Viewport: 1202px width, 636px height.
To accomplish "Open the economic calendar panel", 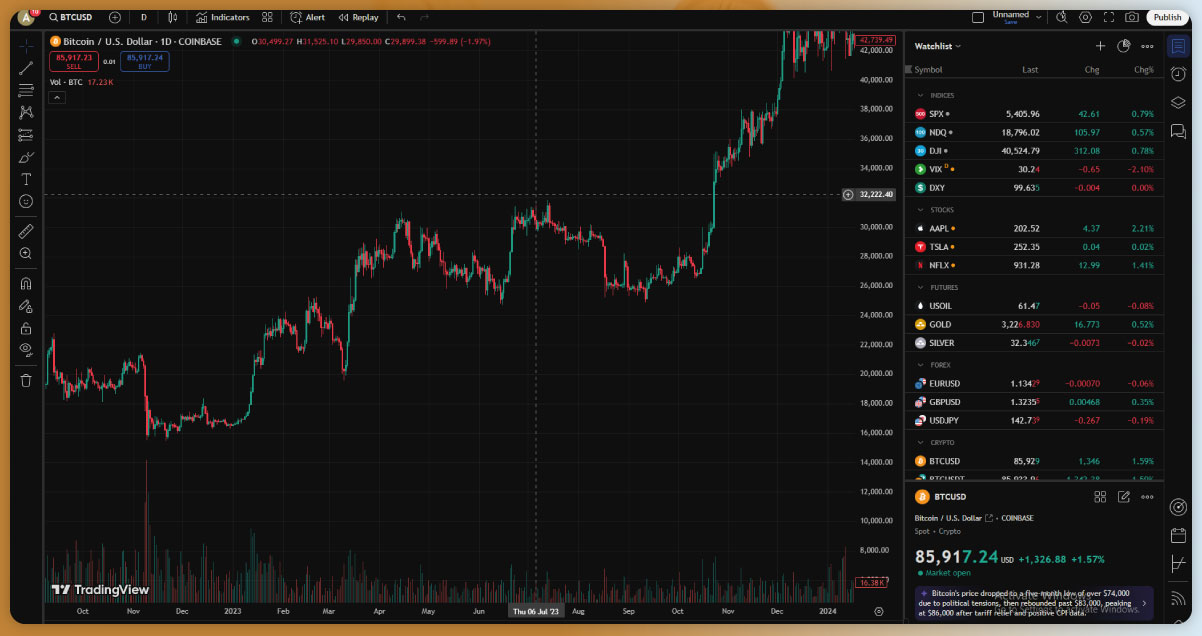I will click(x=1178, y=536).
